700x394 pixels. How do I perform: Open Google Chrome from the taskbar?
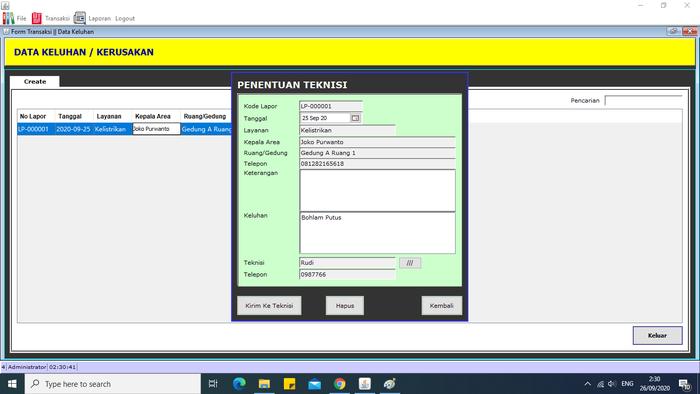pyautogui.click(x=340, y=384)
